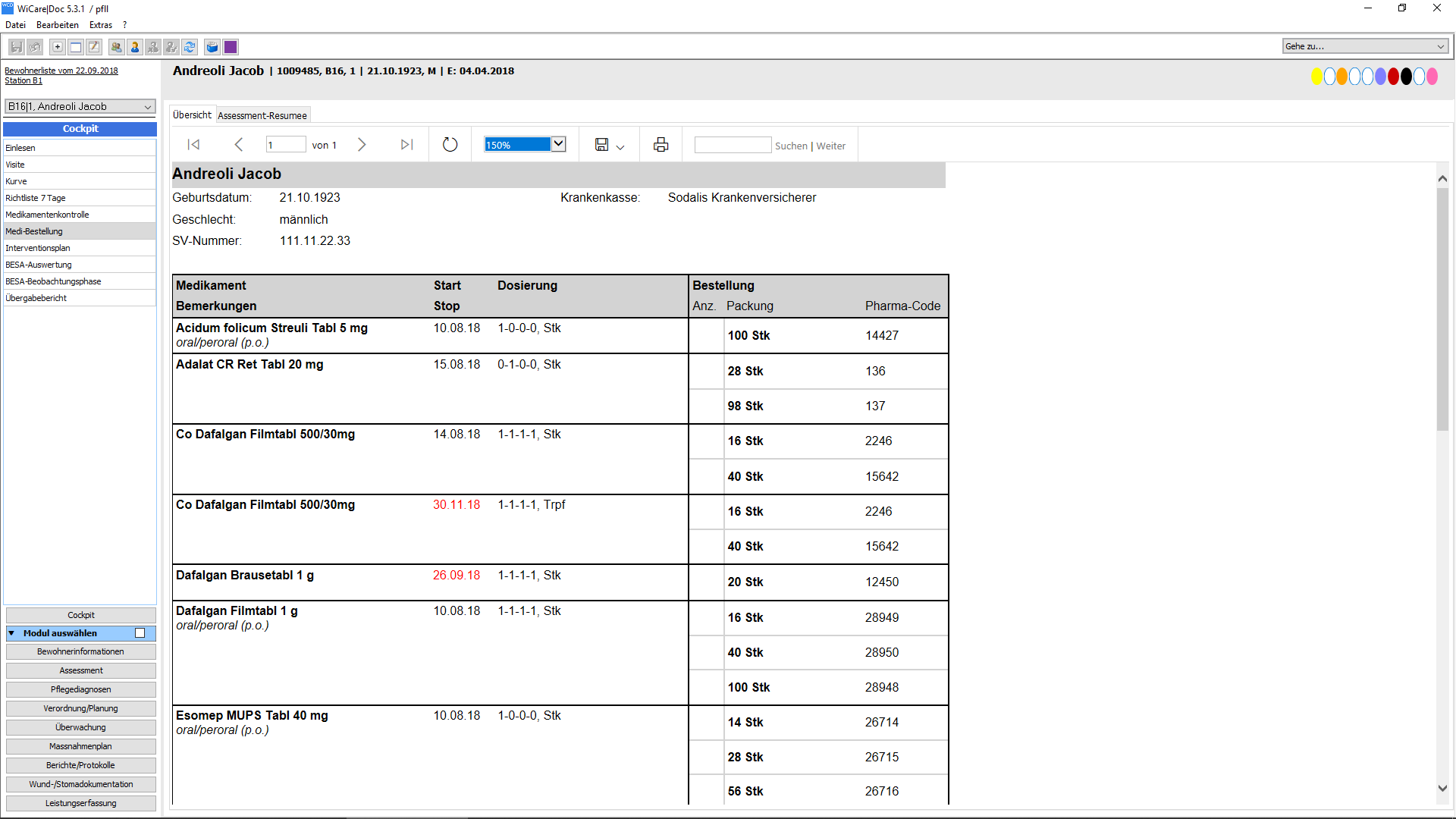This screenshot has height=819, width=1456.
Task: Open Bewohnerliste vom 22.09.2018 link
Action: [x=61, y=71]
